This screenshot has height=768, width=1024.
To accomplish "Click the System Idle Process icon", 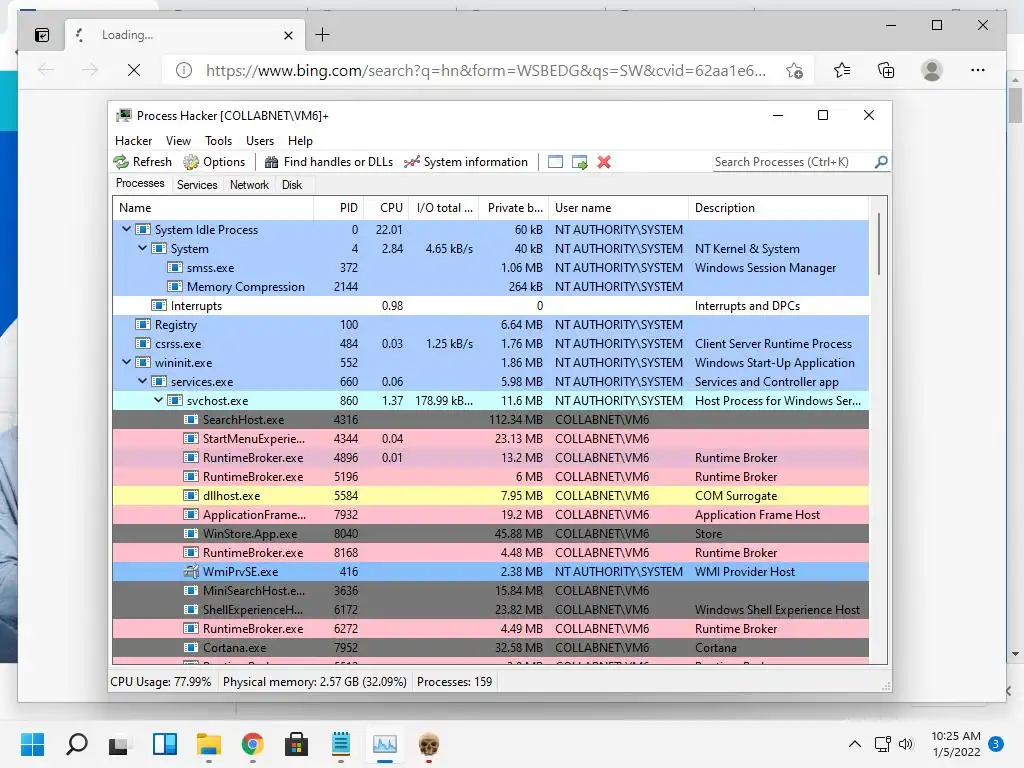I will [x=142, y=230].
